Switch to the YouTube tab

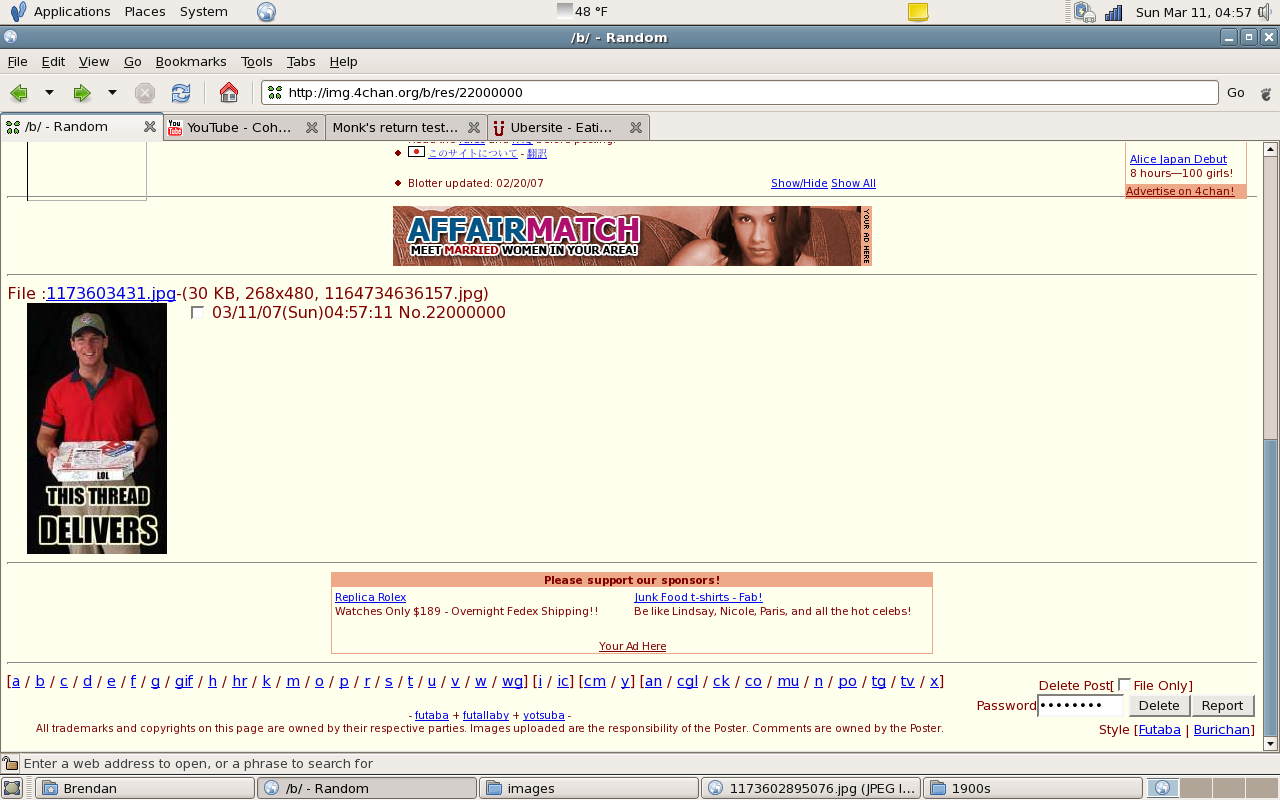(x=243, y=127)
